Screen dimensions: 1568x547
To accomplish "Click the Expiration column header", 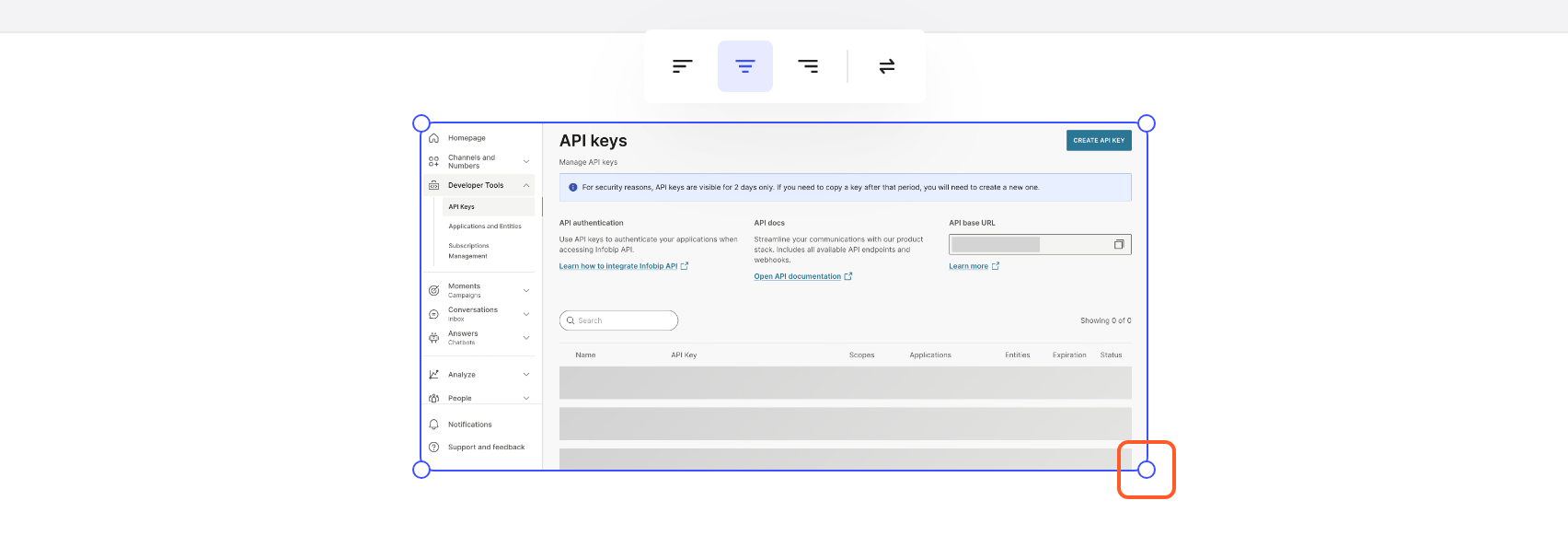I will pyautogui.click(x=1069, y=355).
